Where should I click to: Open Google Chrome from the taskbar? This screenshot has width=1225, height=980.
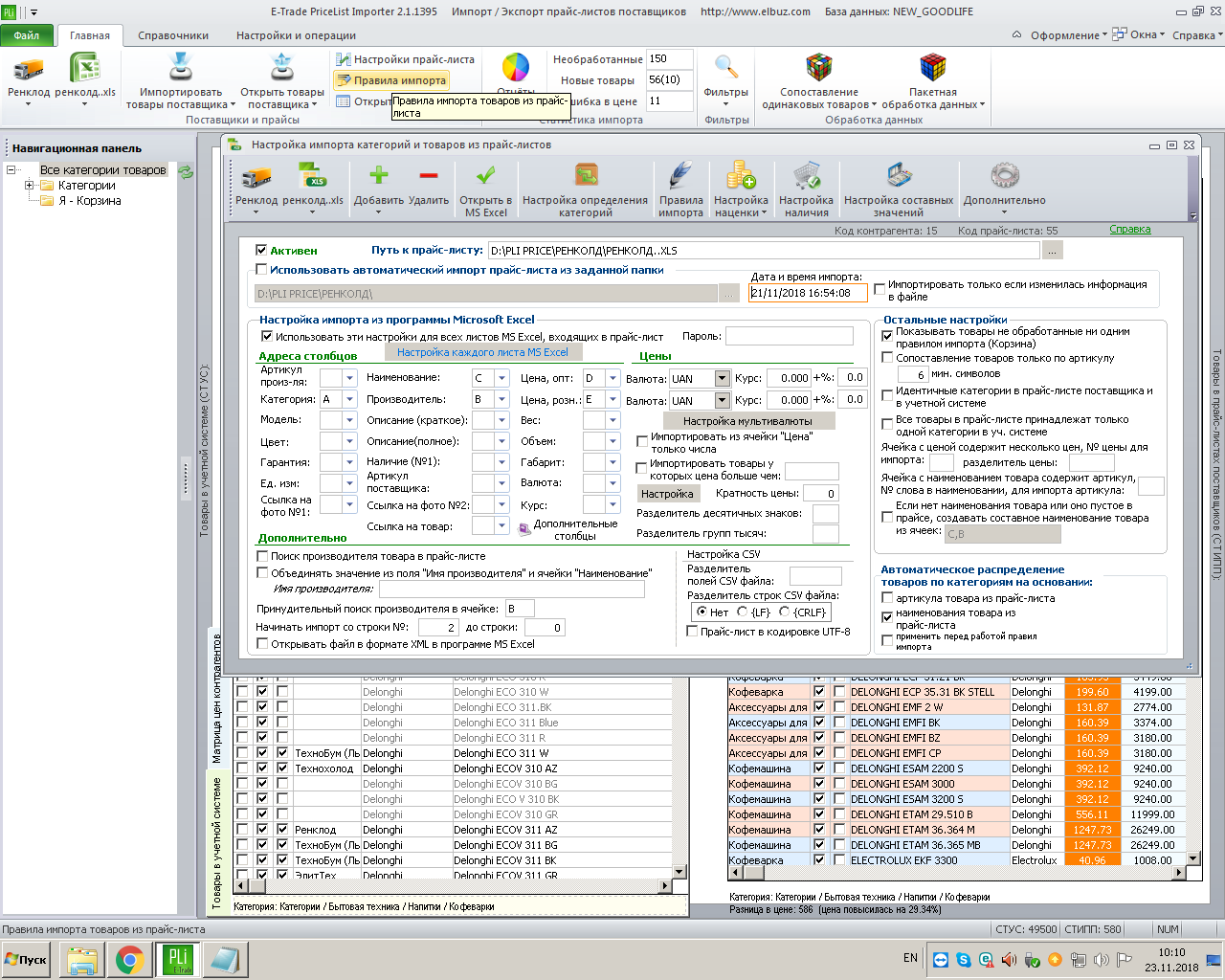point(130,959)
